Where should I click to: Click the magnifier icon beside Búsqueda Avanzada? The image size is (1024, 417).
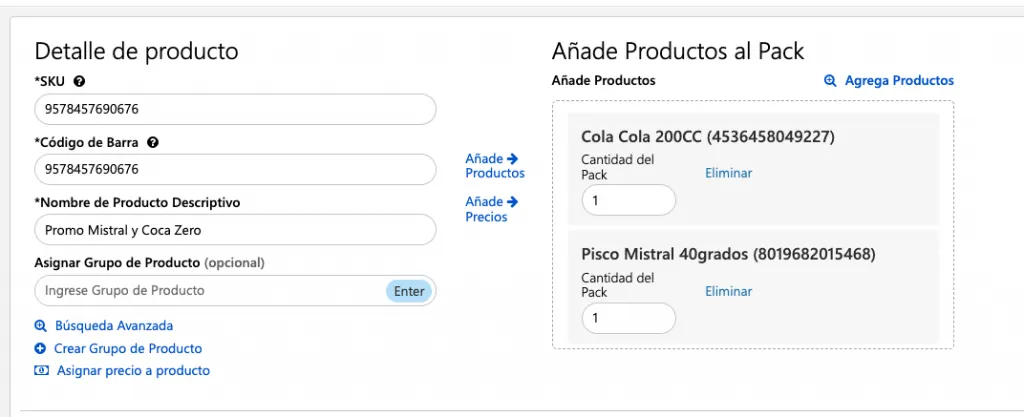click(x=40, y=326)
